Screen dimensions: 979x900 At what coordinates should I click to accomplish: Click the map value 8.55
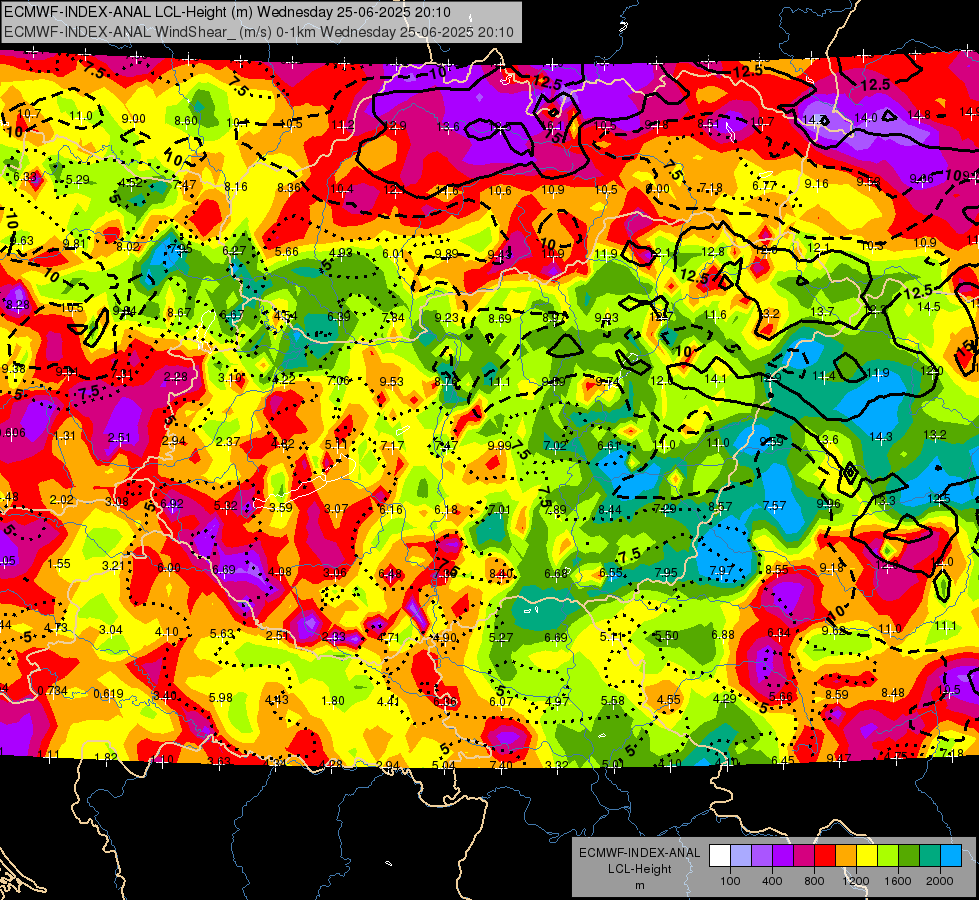(777, 570)
